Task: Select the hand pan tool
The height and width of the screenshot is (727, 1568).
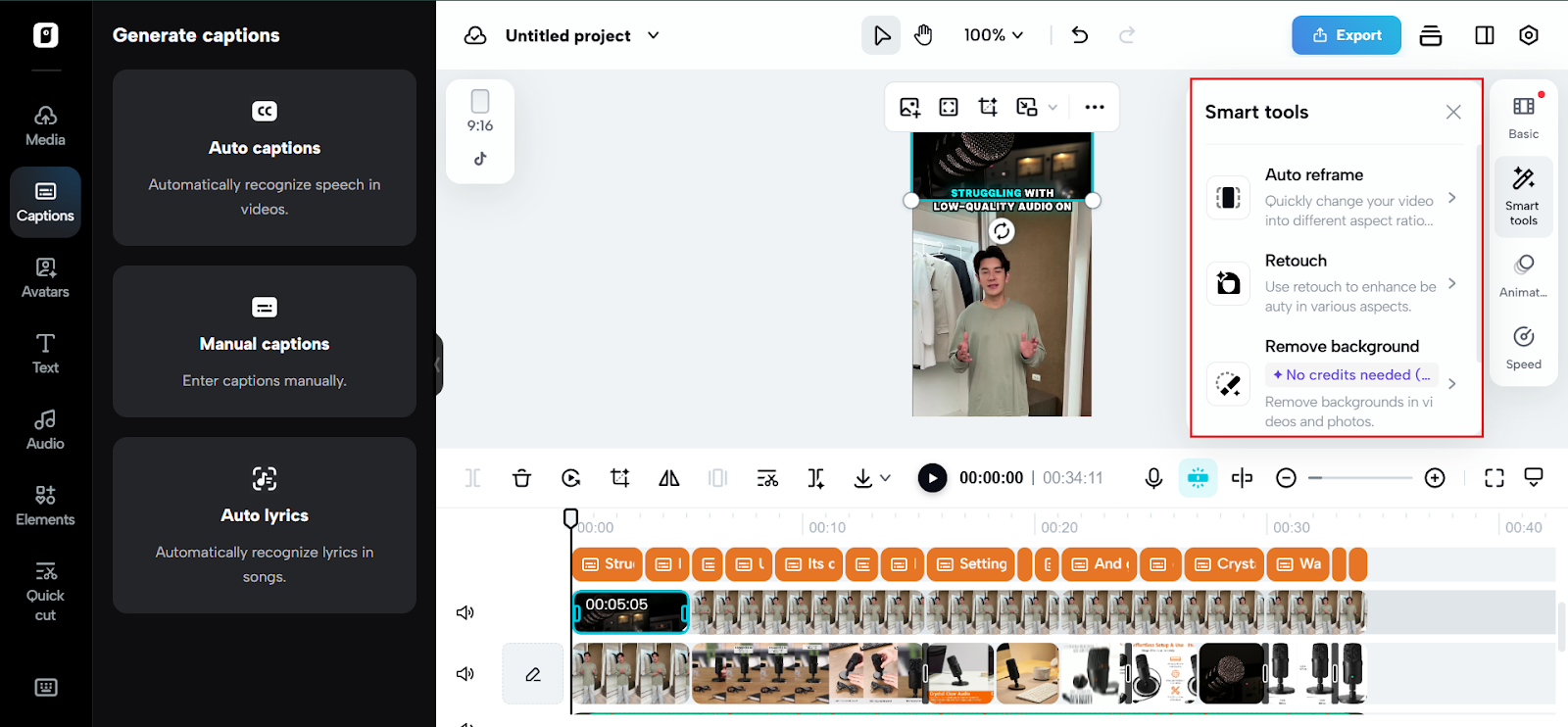Action: click(923, 35)
